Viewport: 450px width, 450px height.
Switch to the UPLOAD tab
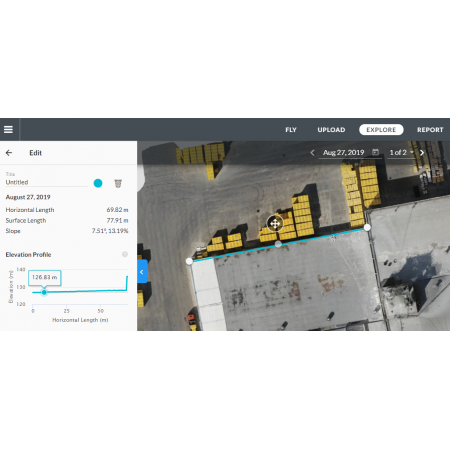331,130
